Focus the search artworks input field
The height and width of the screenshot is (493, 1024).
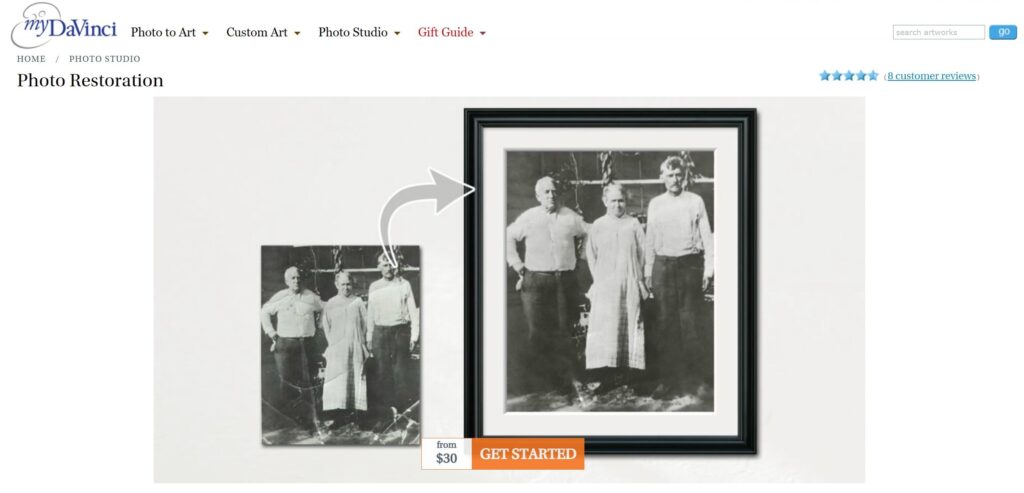938,32
